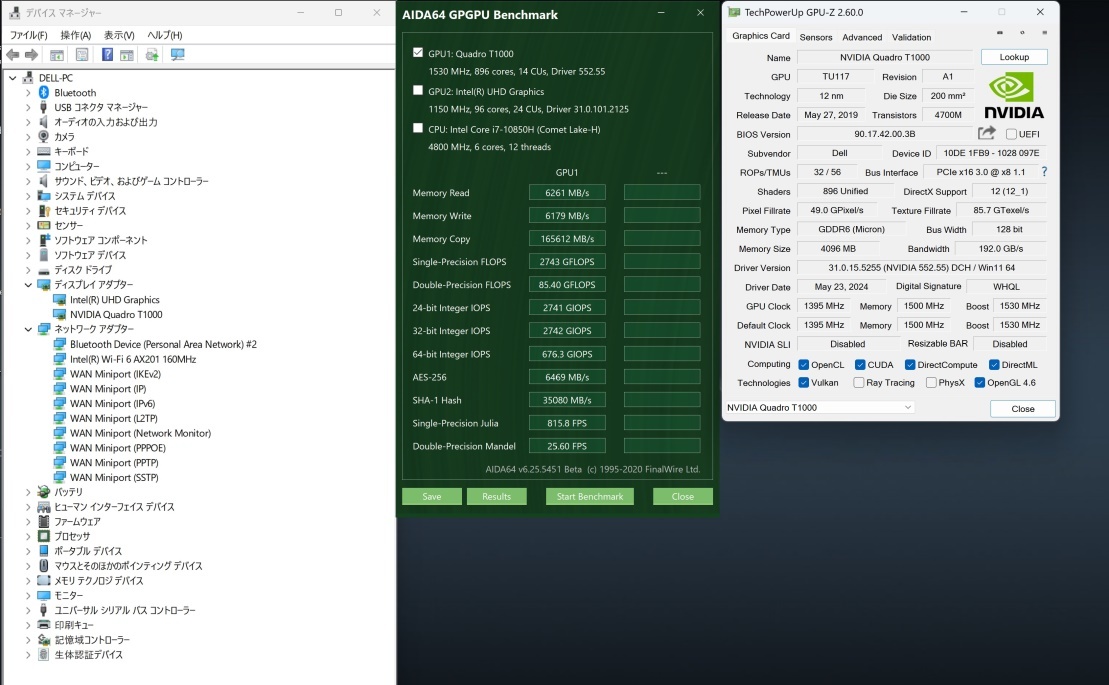This screenshot has width=1109, height=685.
Task: Click the keyboard (キーボード) category icon
Action: point(44,151)
